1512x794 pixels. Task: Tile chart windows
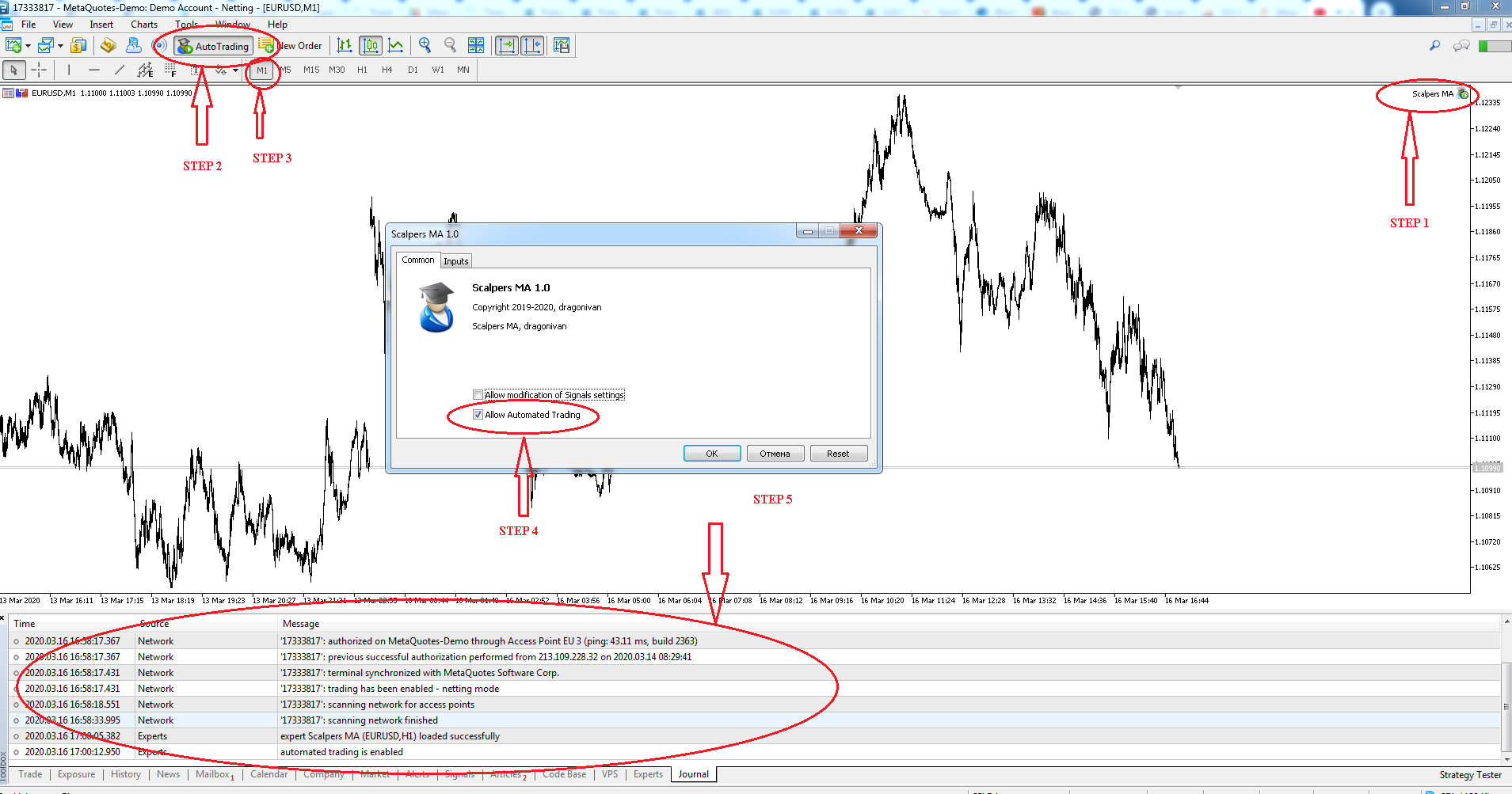pyautogui.click(x=476, y=46)
